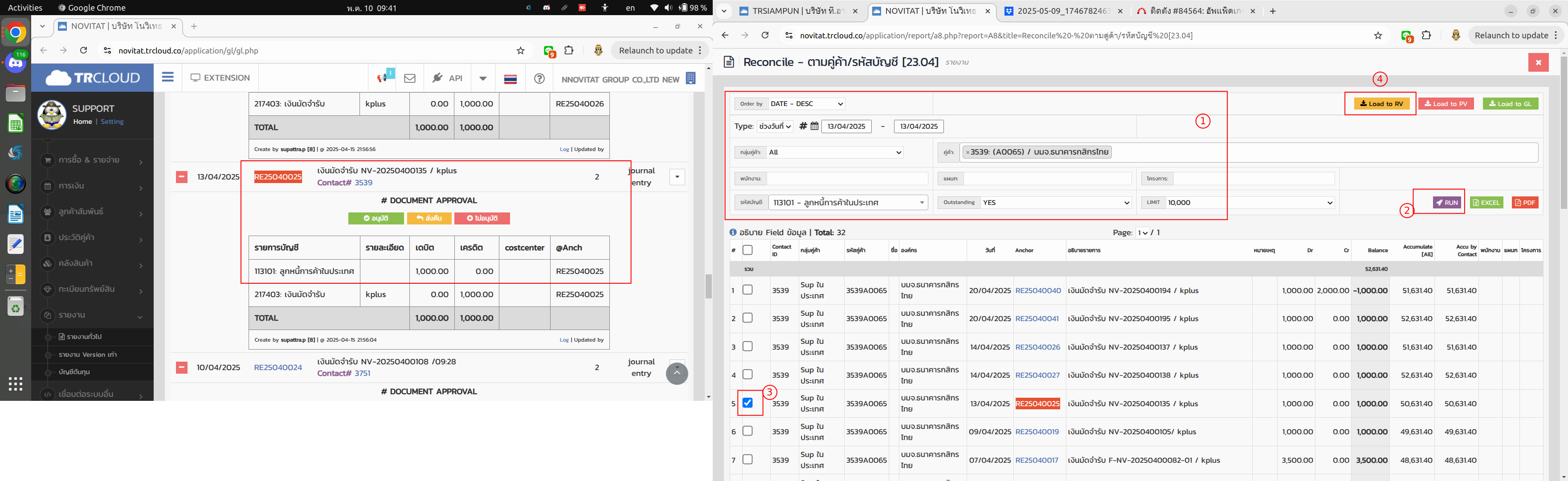This screenshot has height=481, width=1568.
Task: Open Google Chrome from the dock
Action: click(16, 32)
